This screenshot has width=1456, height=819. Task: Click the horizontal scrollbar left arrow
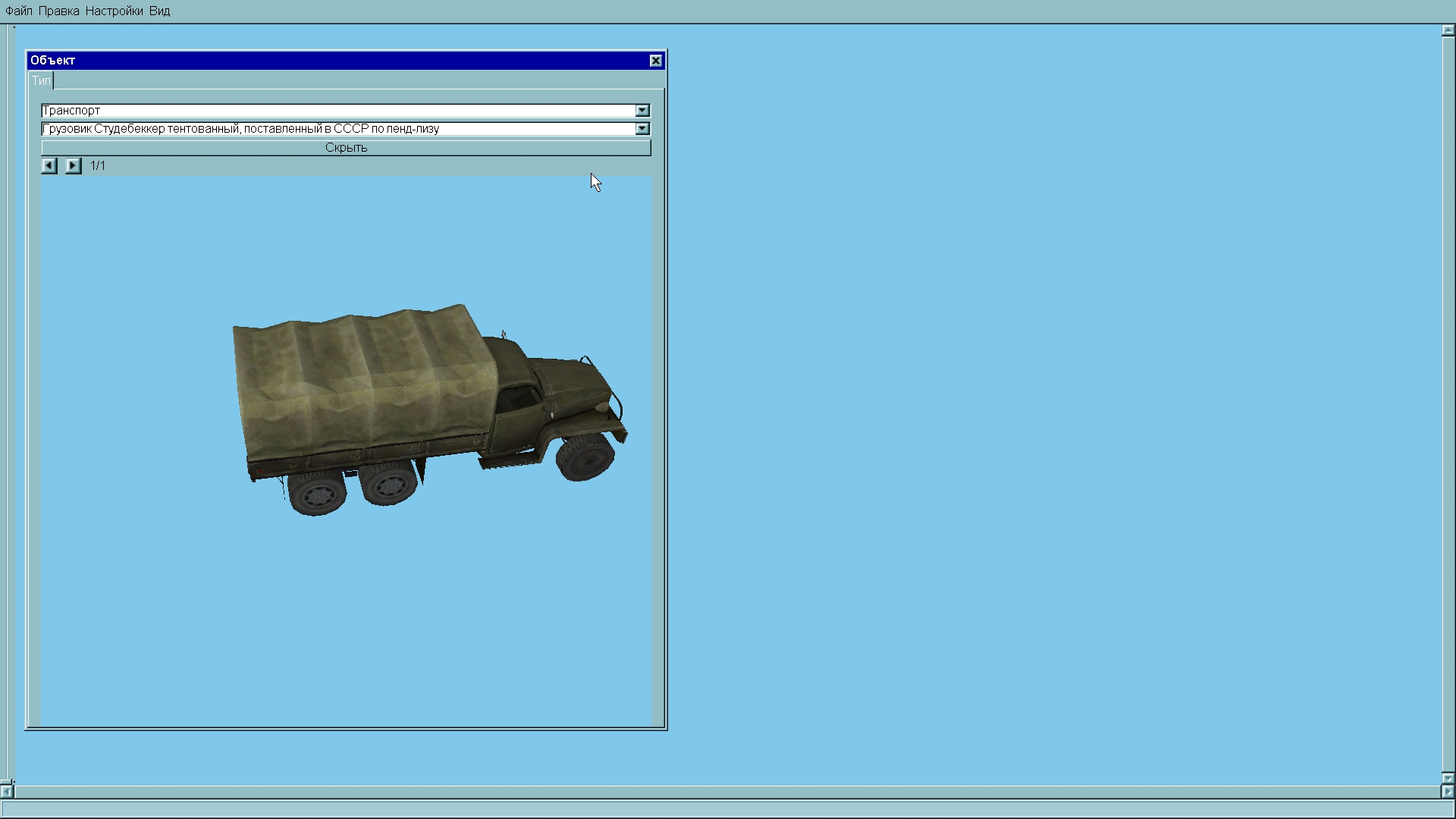tap(6, 792)
